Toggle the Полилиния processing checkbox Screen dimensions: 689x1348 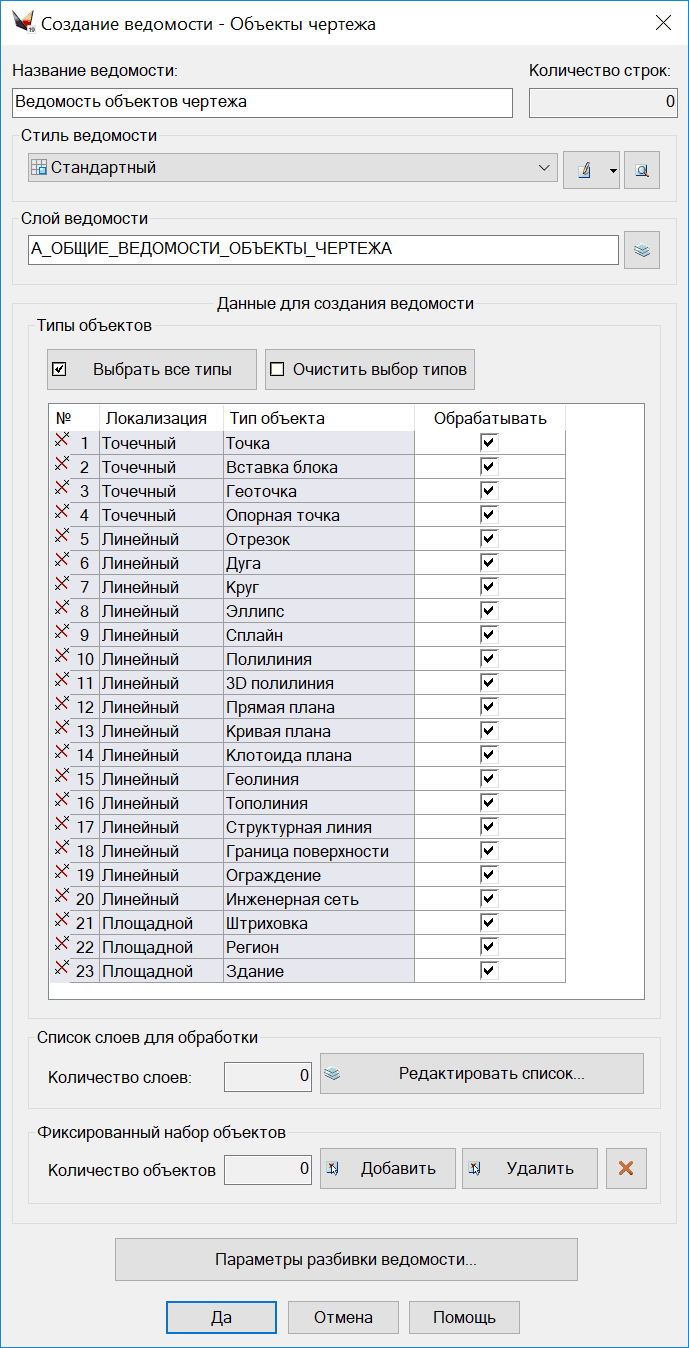pyautogui.click(x=489, y=658)
